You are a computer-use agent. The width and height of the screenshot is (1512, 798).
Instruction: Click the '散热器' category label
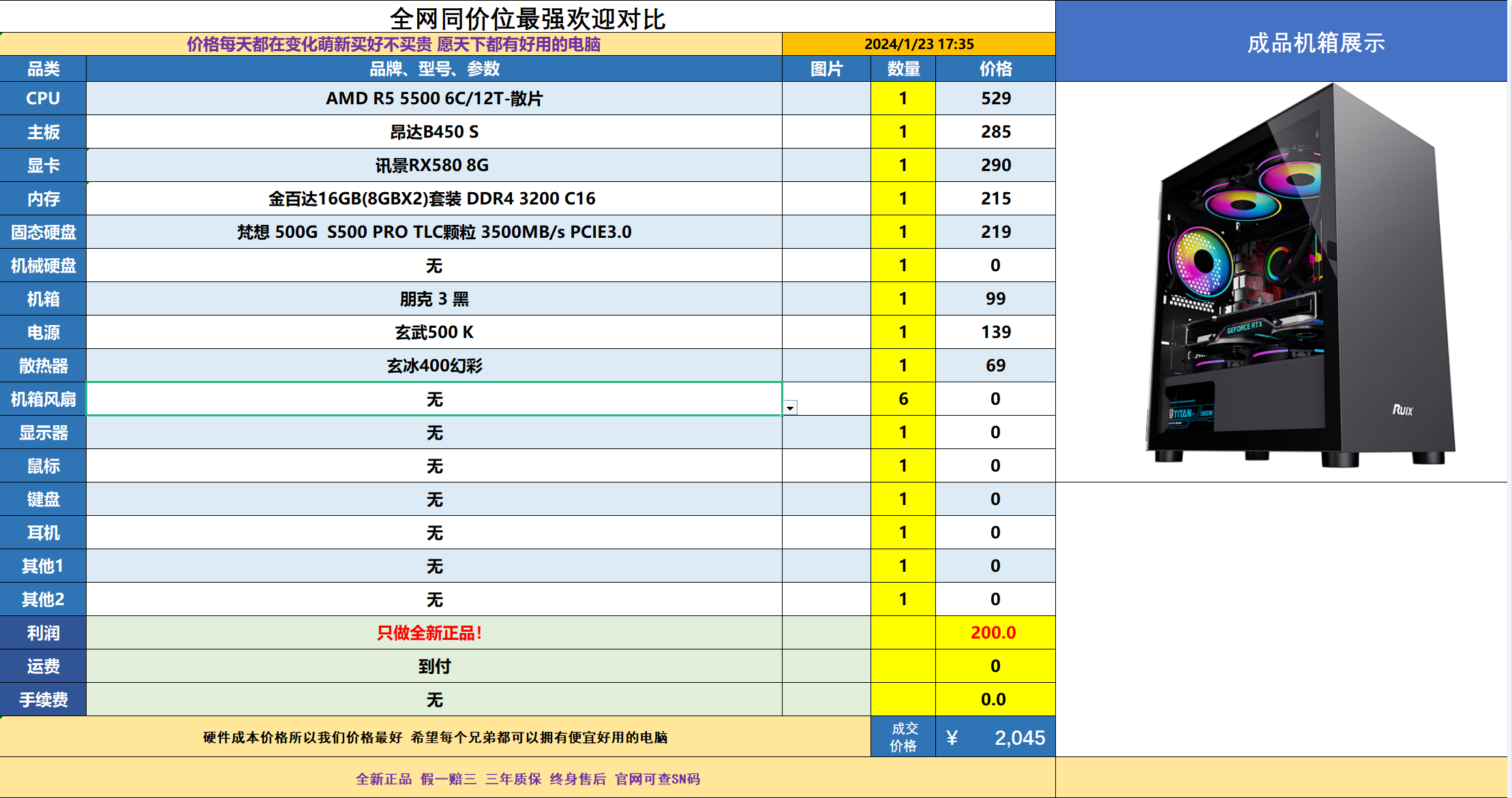[x=43, y=365]
